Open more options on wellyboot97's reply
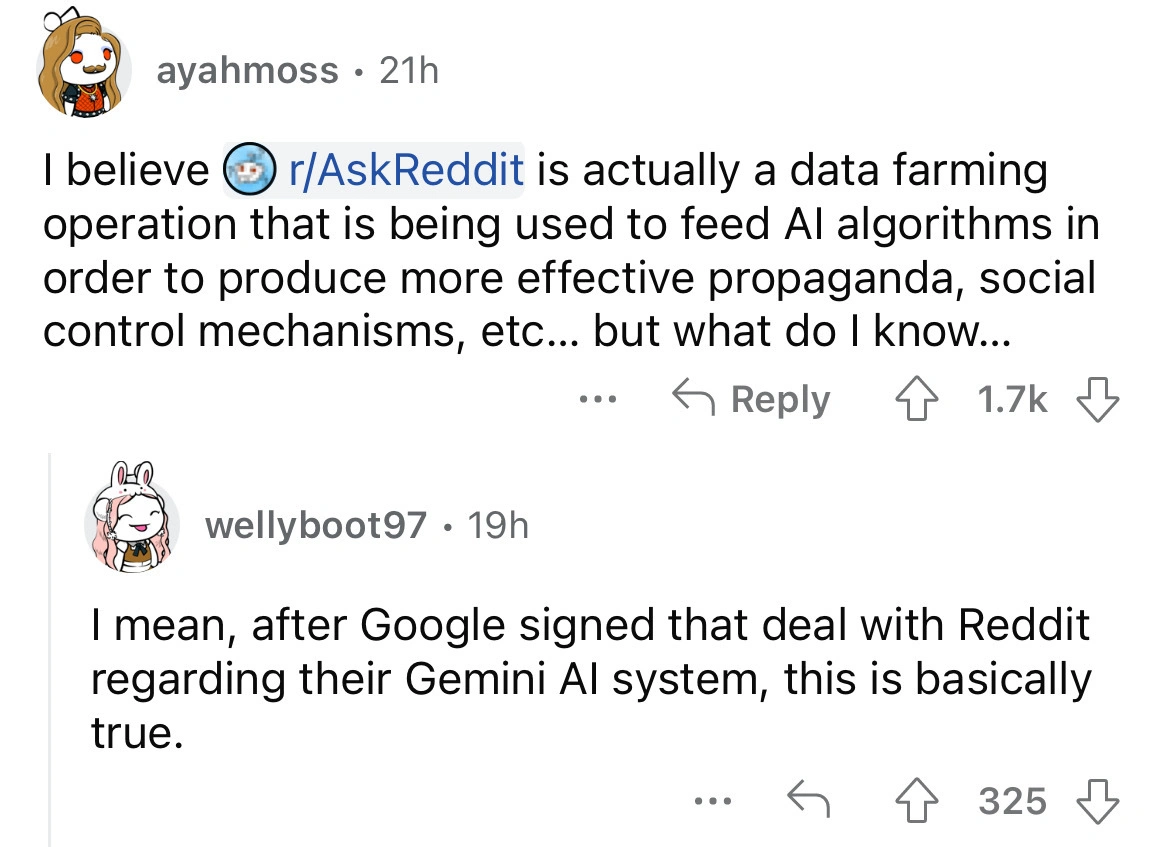Screen dimensions: 1170x847 tap(713, 800)
